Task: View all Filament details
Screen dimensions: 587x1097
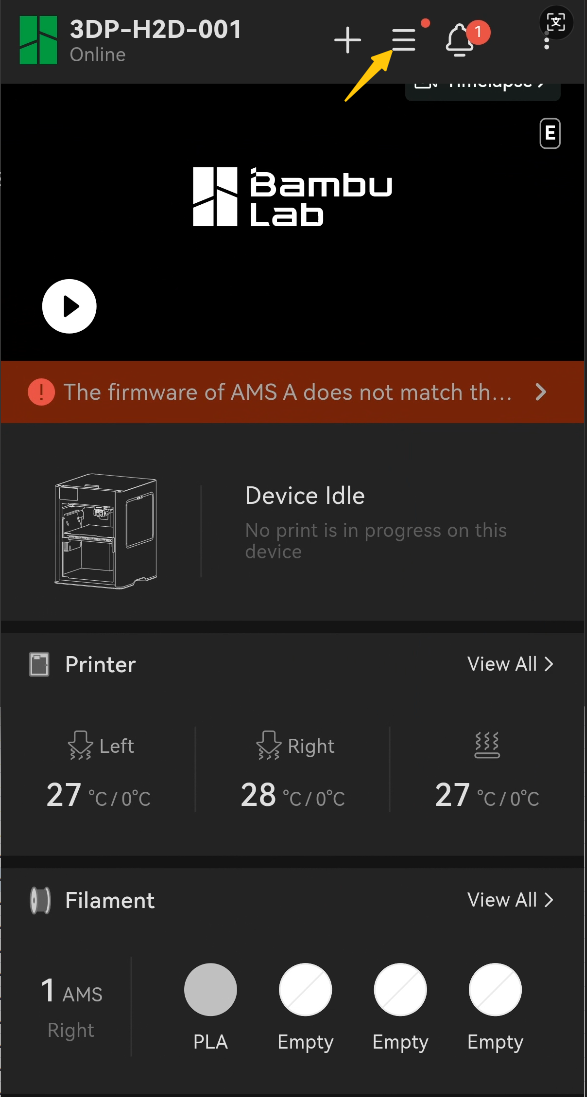Action: [x=510, y=900]
